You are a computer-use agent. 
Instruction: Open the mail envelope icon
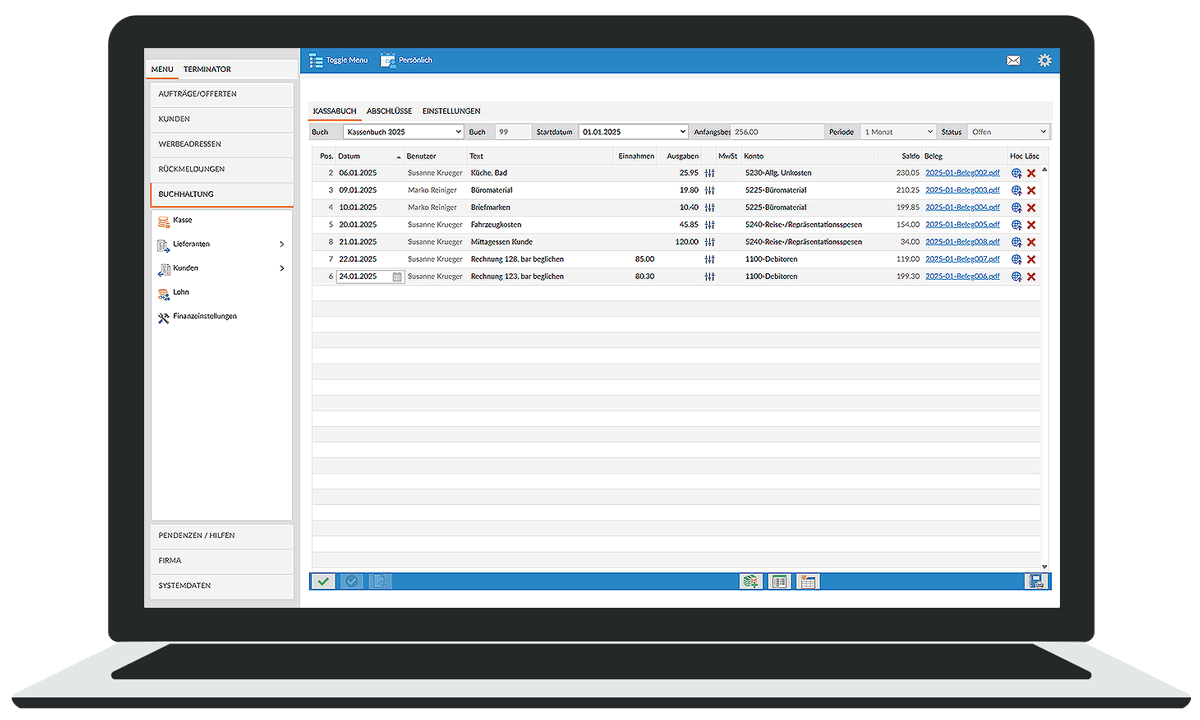pyautogui.click(x=1013, y=61)
